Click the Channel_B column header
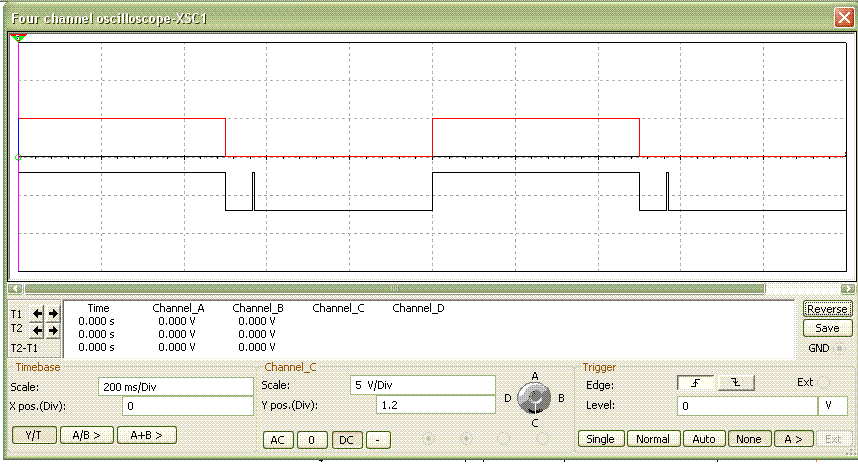 pyautogui.click(x=258, y=308)
